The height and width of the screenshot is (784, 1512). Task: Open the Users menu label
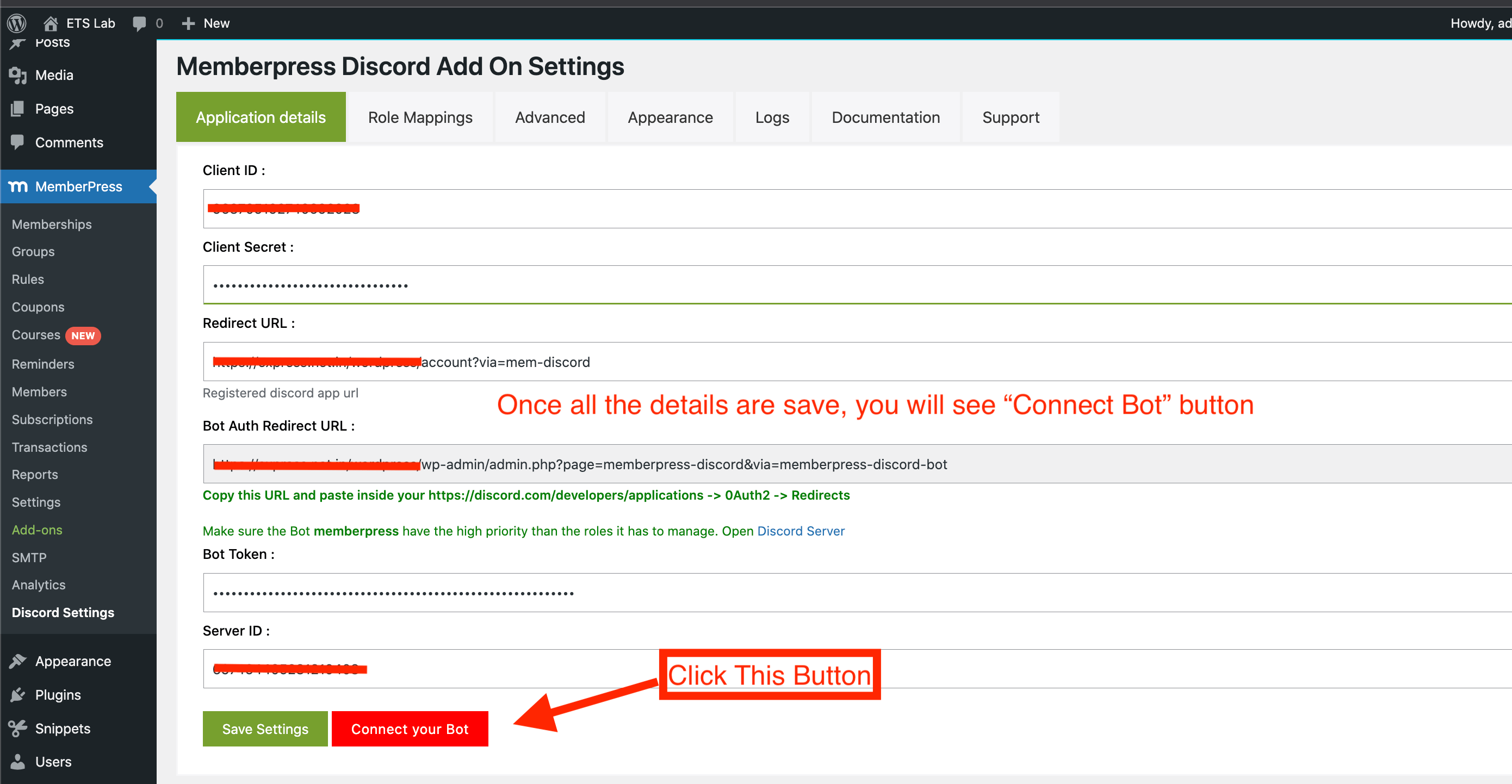tap(53, 762)
